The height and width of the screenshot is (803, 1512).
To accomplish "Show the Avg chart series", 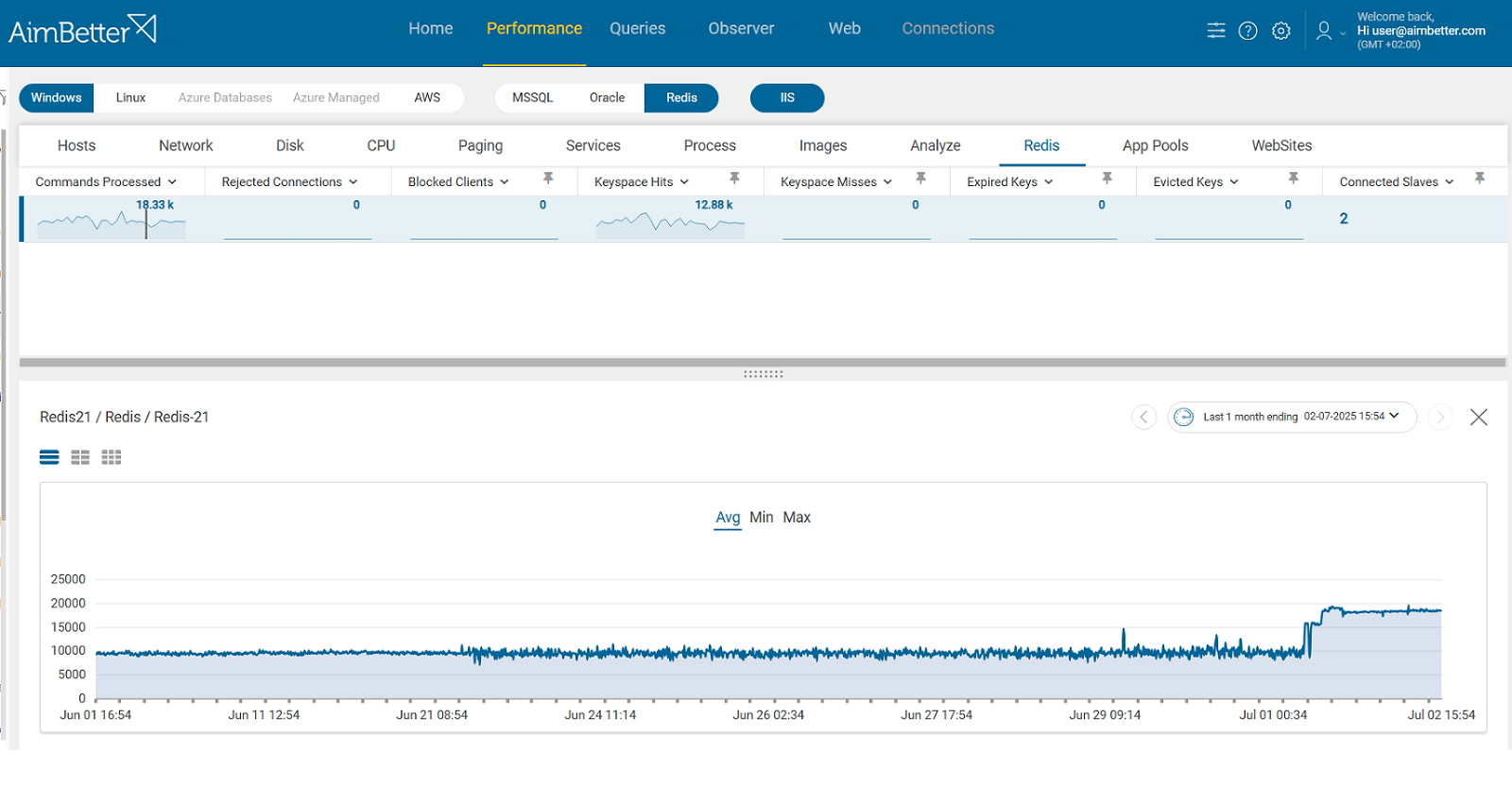I will click(728, 518).
